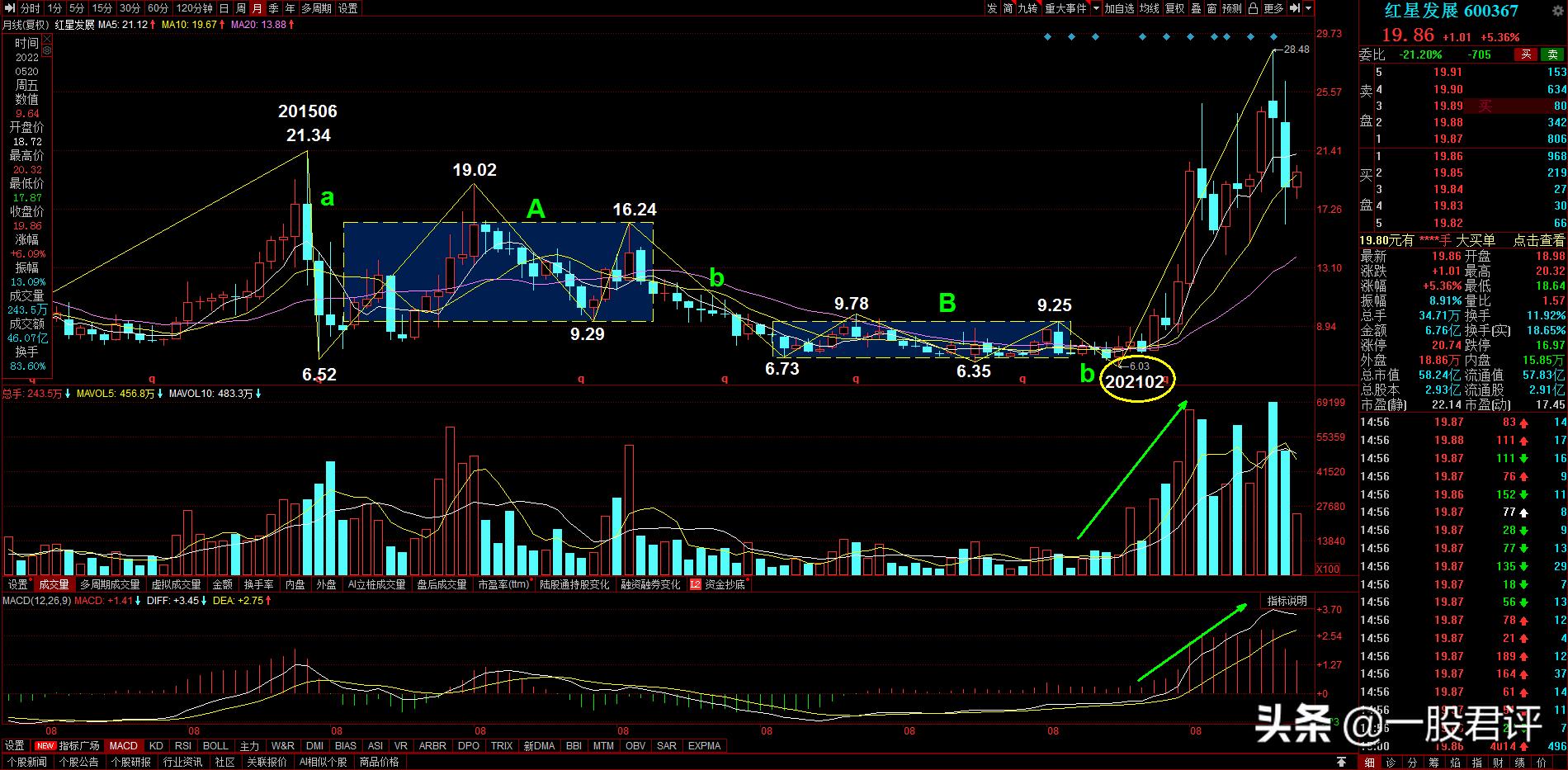The height and width of the screenshot is (770, 1568).
Task: Open 设置 on the volume indicator bar
Action: [17, 584]
